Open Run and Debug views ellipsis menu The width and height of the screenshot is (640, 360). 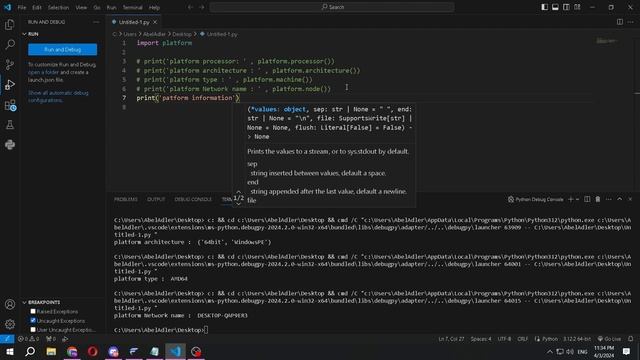96,22
